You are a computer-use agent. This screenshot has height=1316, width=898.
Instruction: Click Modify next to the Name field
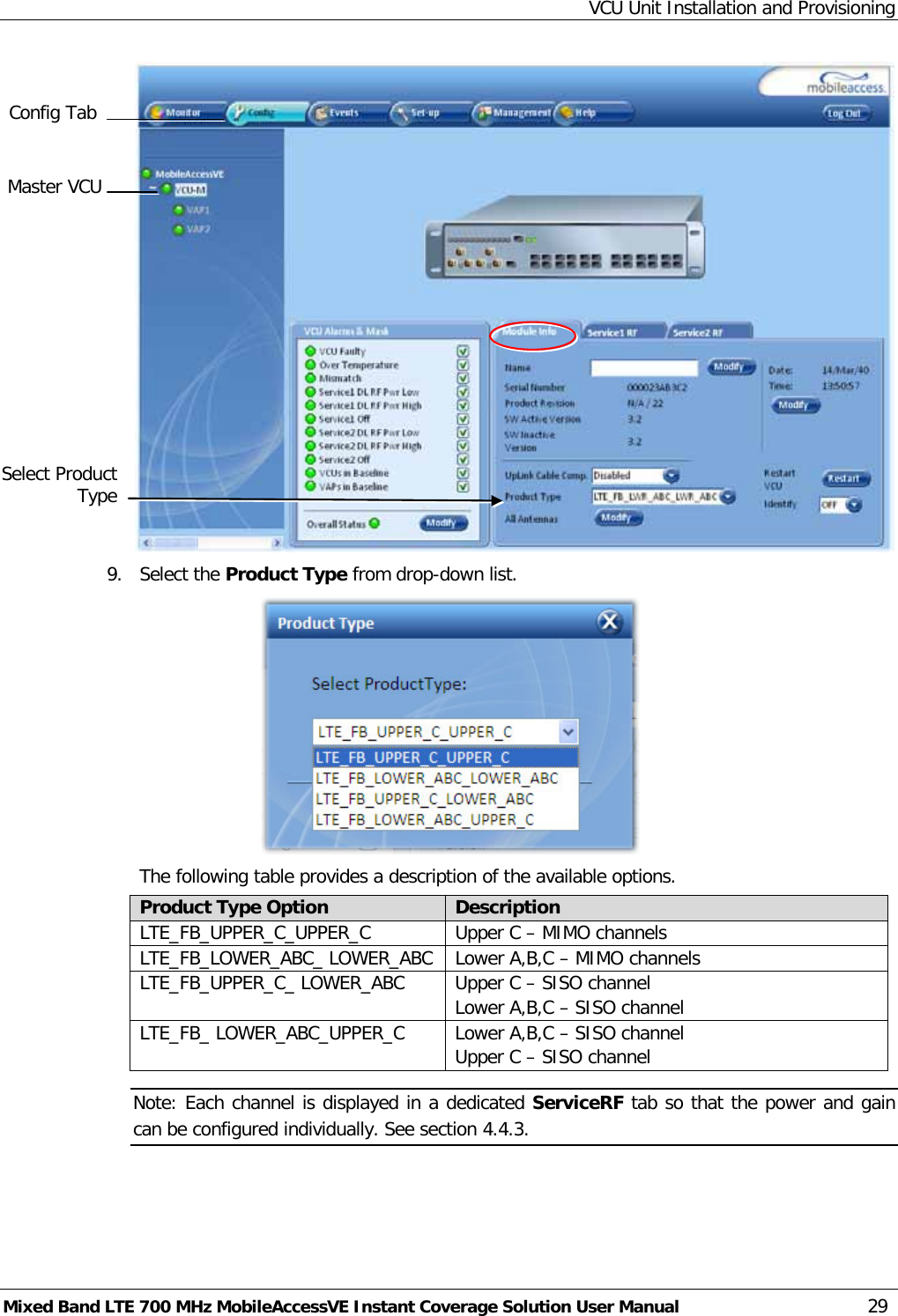730,367
